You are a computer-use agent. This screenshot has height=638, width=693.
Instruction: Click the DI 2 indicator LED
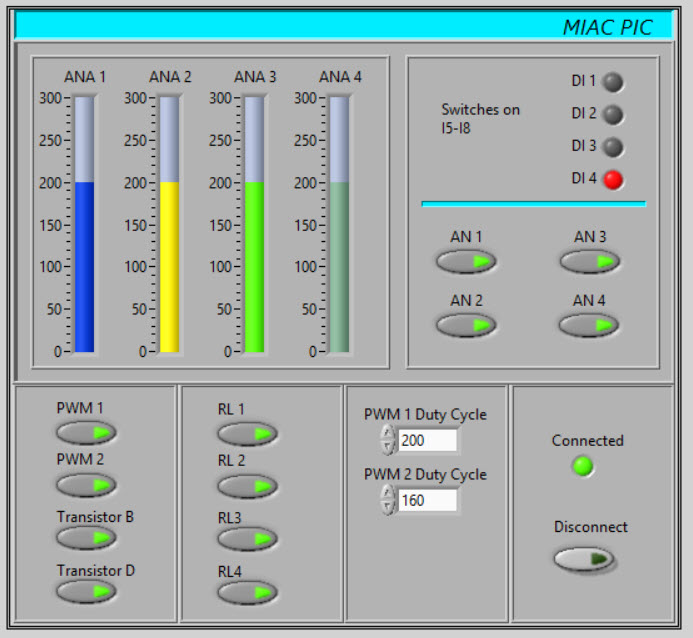613,115
